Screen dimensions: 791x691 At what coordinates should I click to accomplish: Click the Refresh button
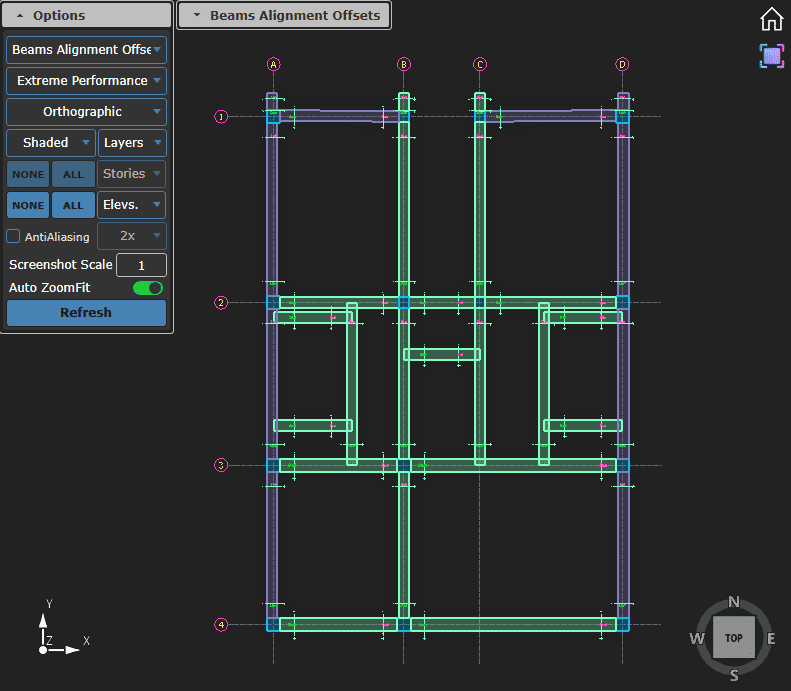point(86,313)
